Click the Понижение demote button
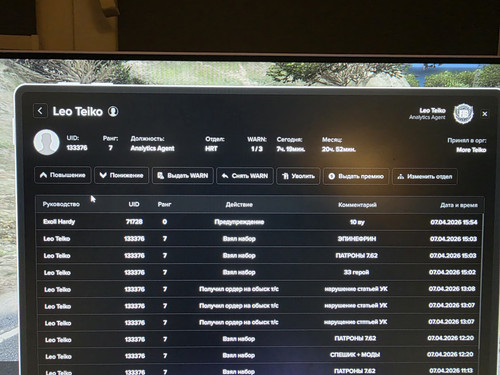 [121, 175]
